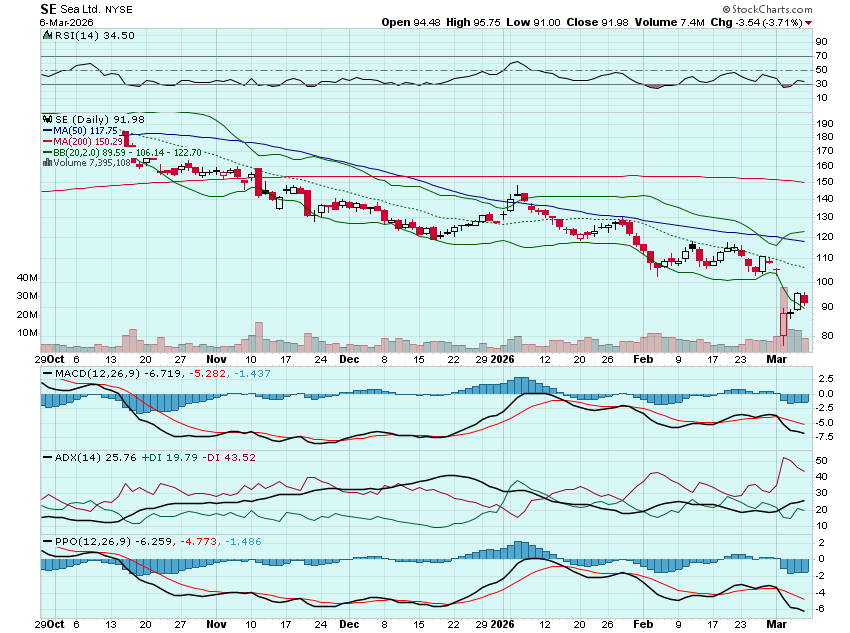Click the '80' price axis label

coord(827,335)
